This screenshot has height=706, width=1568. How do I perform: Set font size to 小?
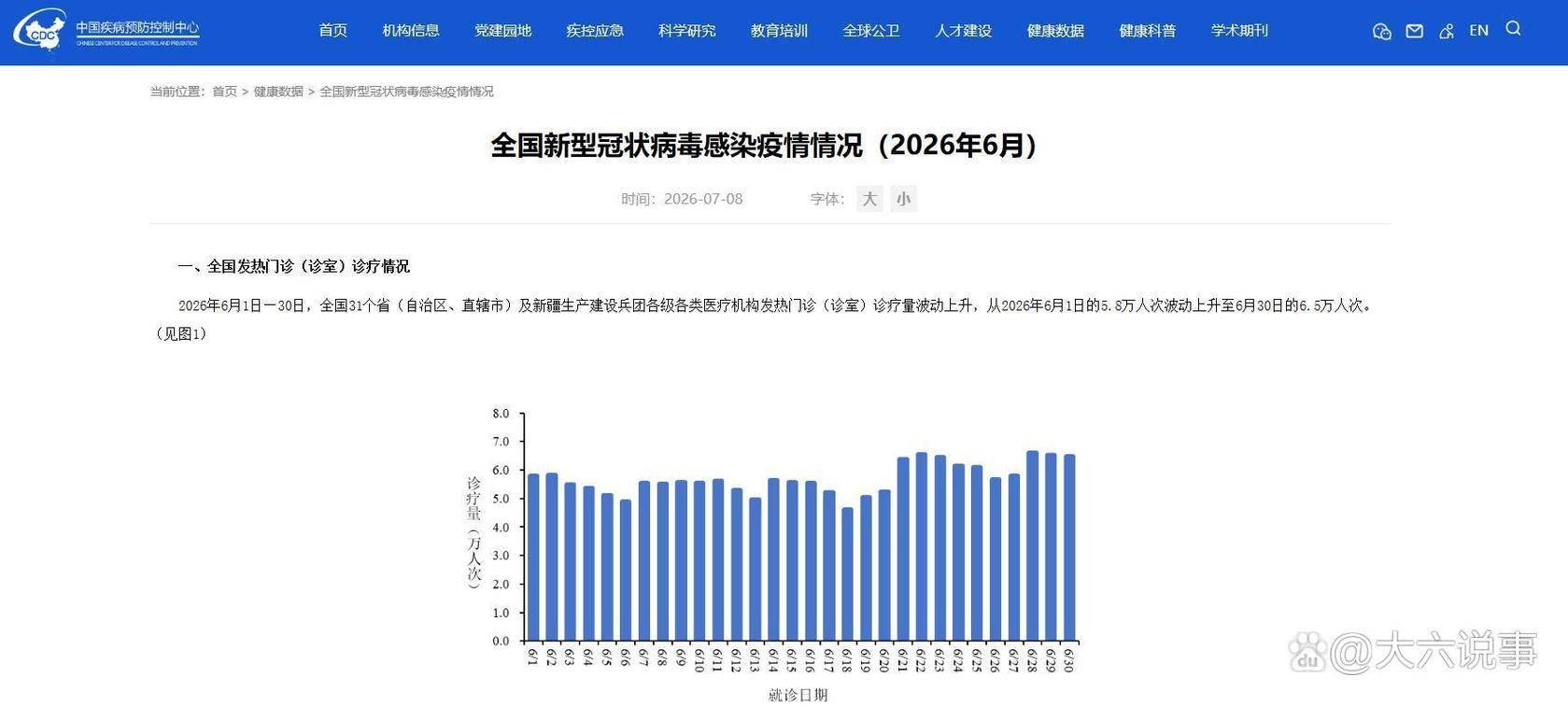coord(903,199)
